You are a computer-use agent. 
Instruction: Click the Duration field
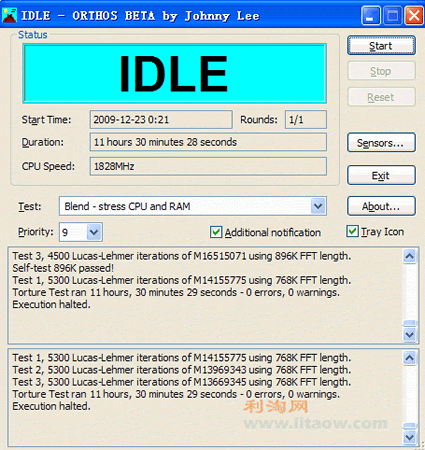click(208, 142)
